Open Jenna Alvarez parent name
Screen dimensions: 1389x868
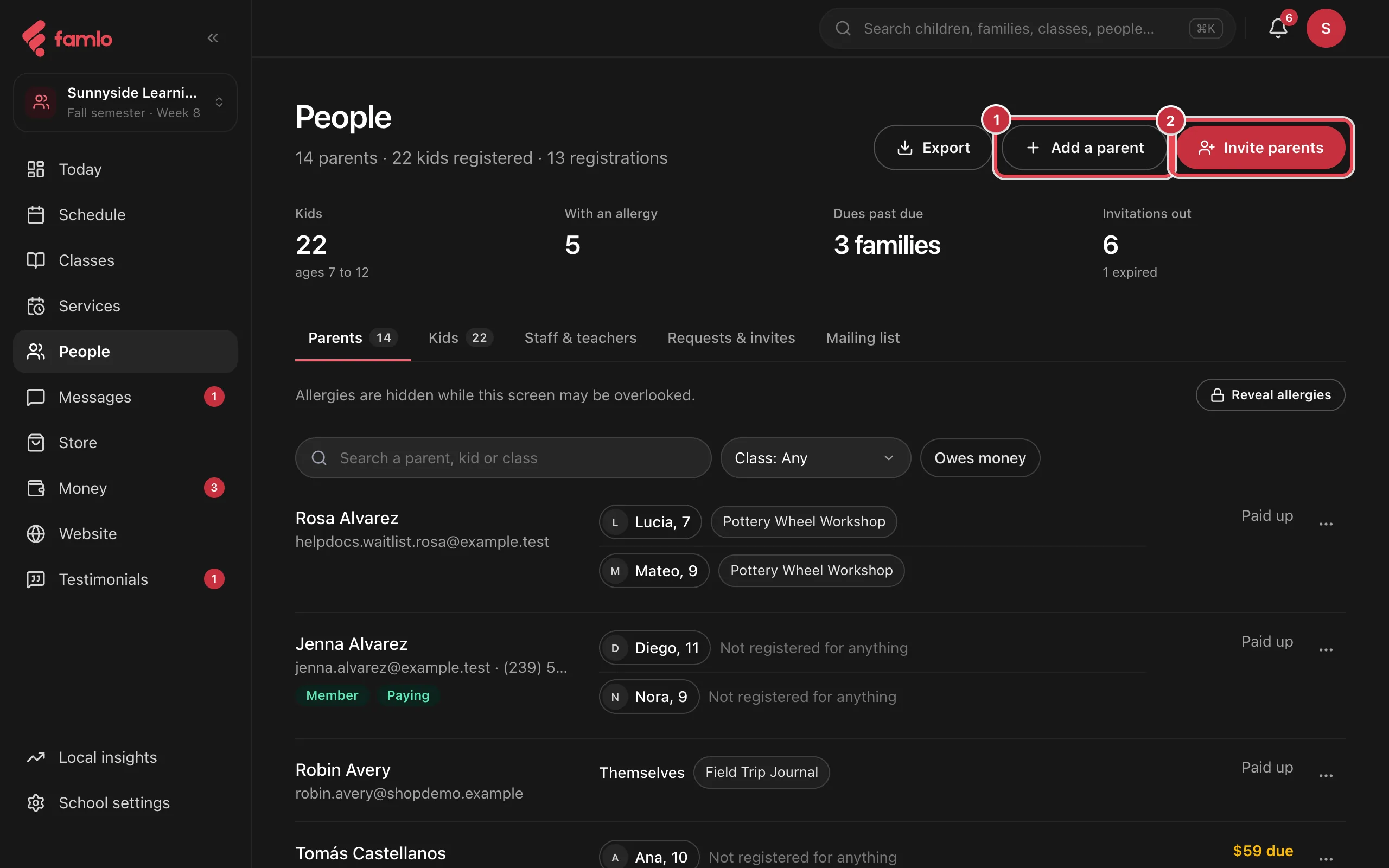pyautogui.click(x=351, y=643)
